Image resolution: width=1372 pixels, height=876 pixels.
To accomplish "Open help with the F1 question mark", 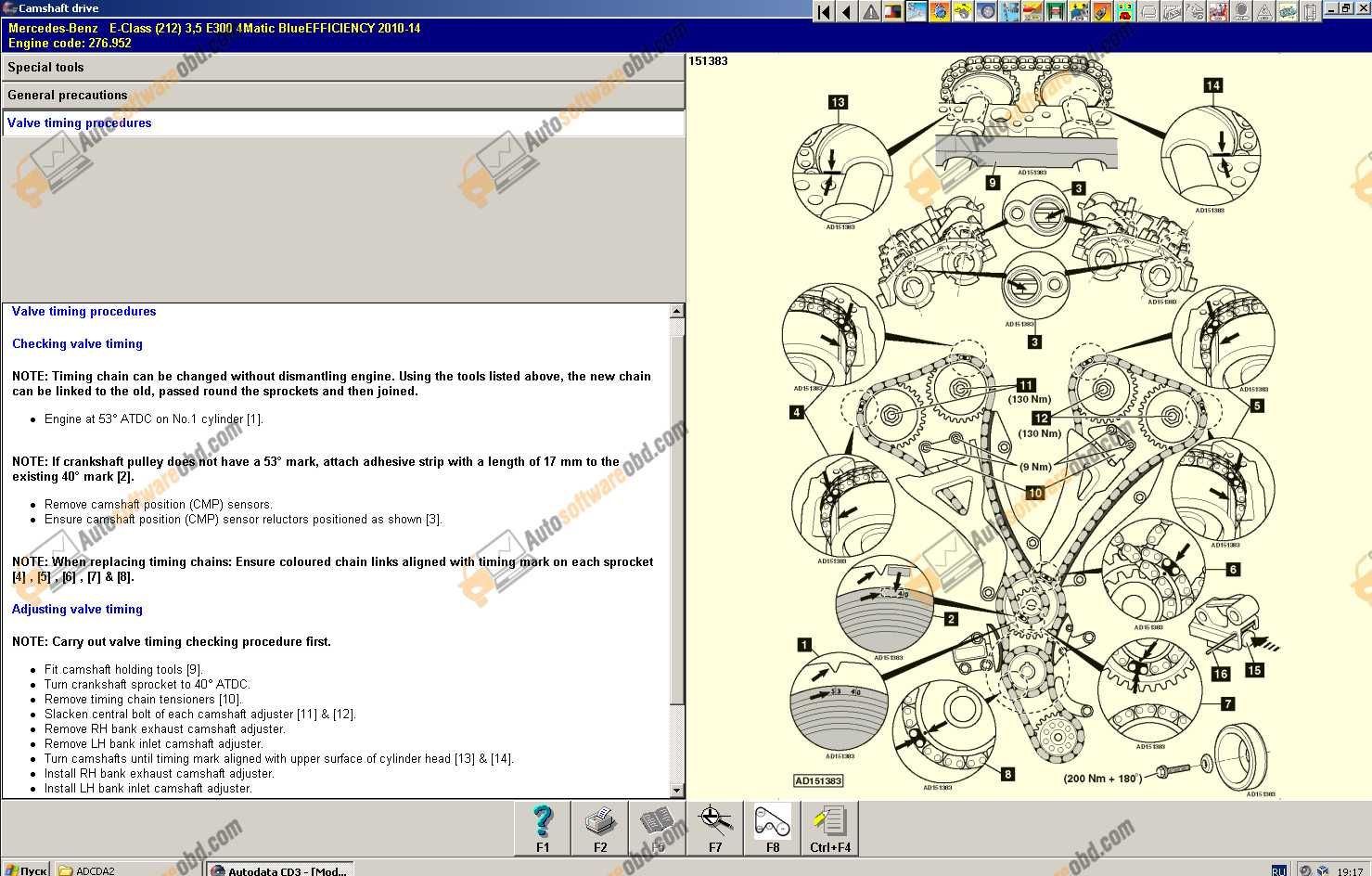I will coord(543,828).
